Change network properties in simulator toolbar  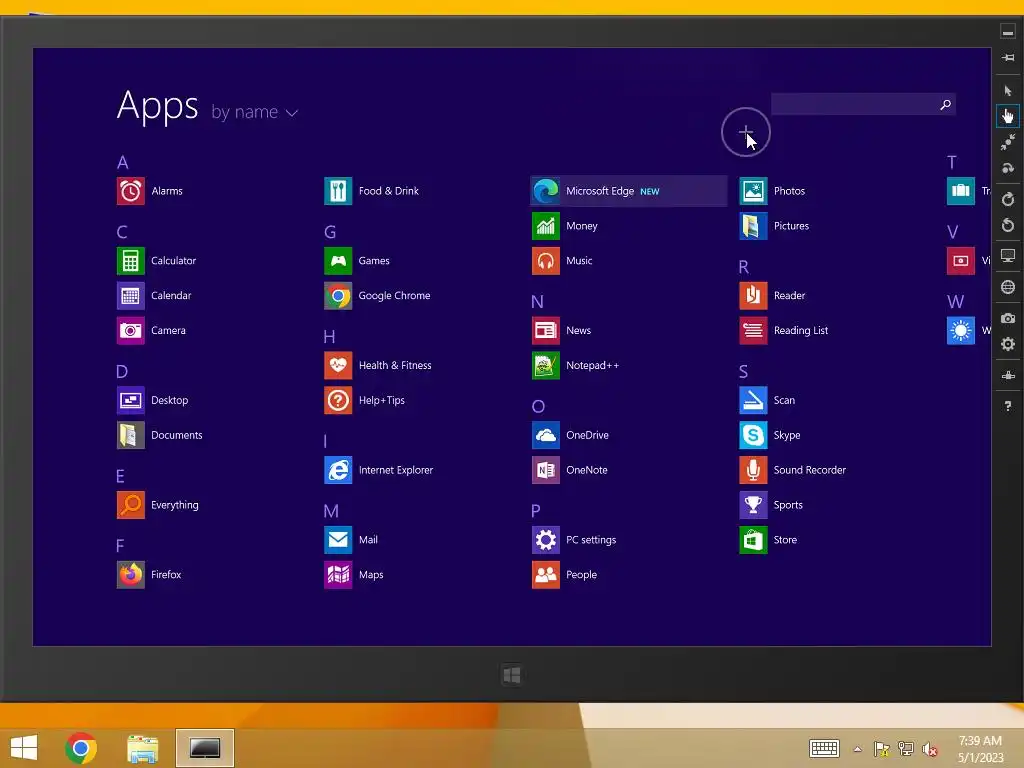click(x=1008, y=376)
